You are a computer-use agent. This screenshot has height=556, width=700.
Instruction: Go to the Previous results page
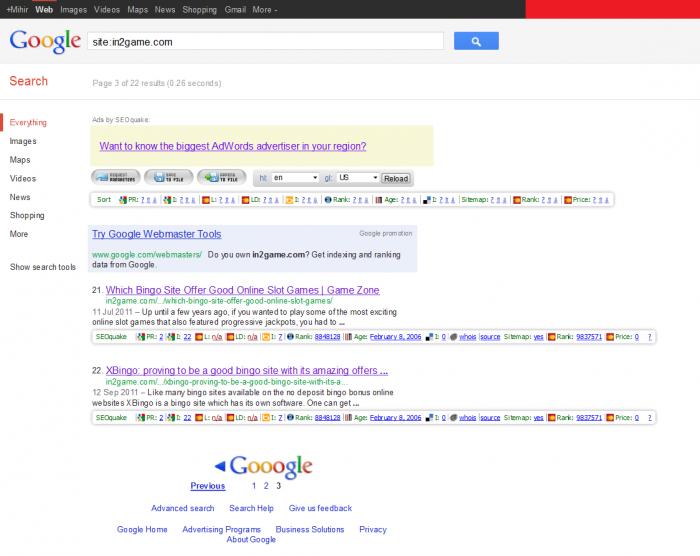point(208,486)
